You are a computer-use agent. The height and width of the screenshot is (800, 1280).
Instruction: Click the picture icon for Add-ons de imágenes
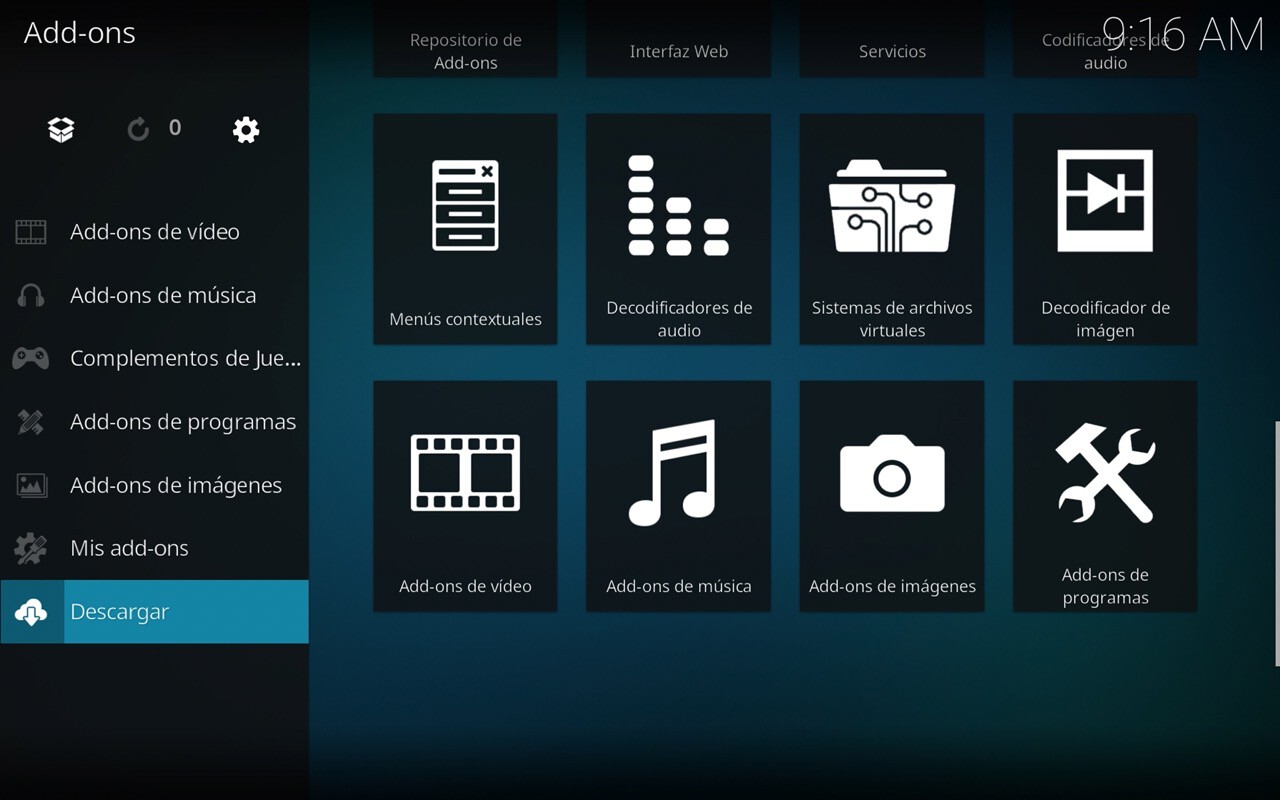(31, 484)
